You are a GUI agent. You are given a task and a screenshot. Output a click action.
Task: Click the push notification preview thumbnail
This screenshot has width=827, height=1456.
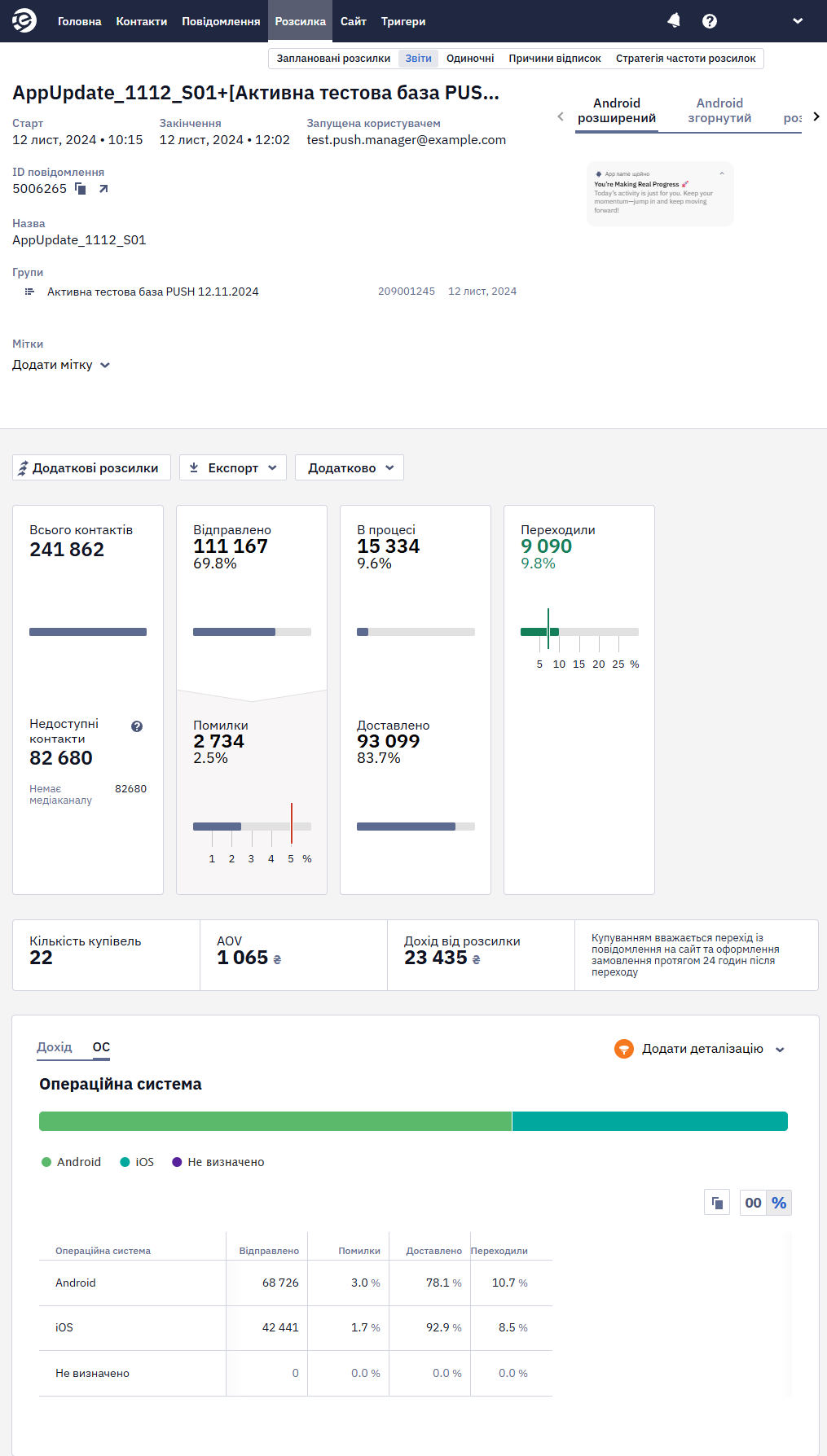pos(660,194)
